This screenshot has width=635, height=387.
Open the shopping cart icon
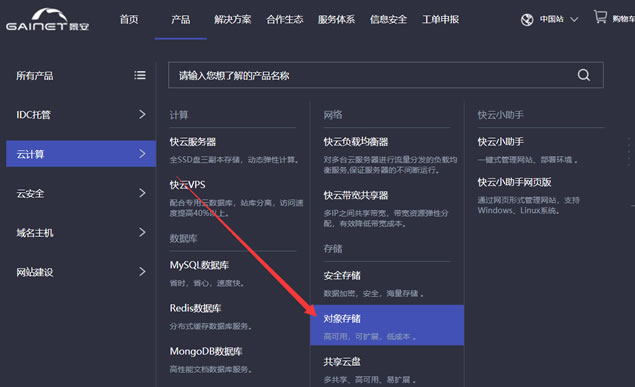pyautogui.click(x=600, y=17)
